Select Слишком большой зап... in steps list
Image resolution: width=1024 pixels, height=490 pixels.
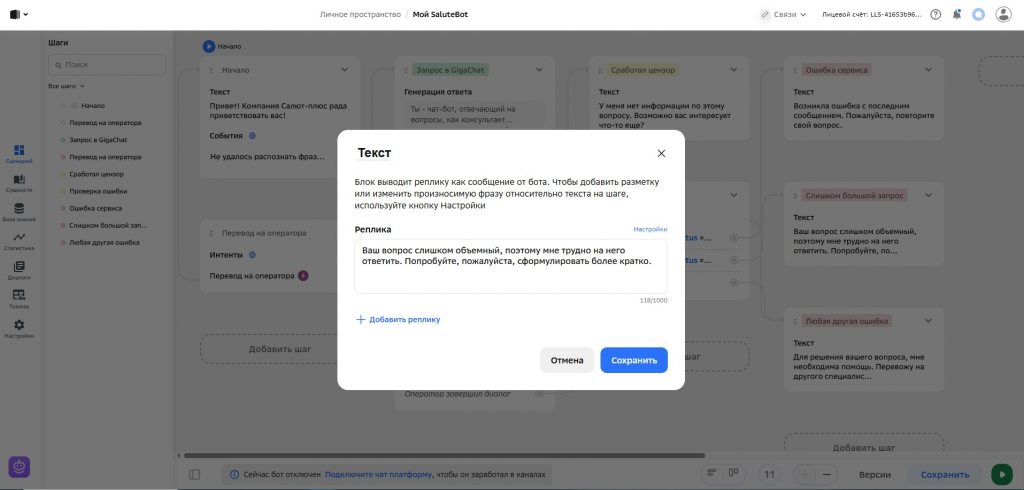point(108,225)
